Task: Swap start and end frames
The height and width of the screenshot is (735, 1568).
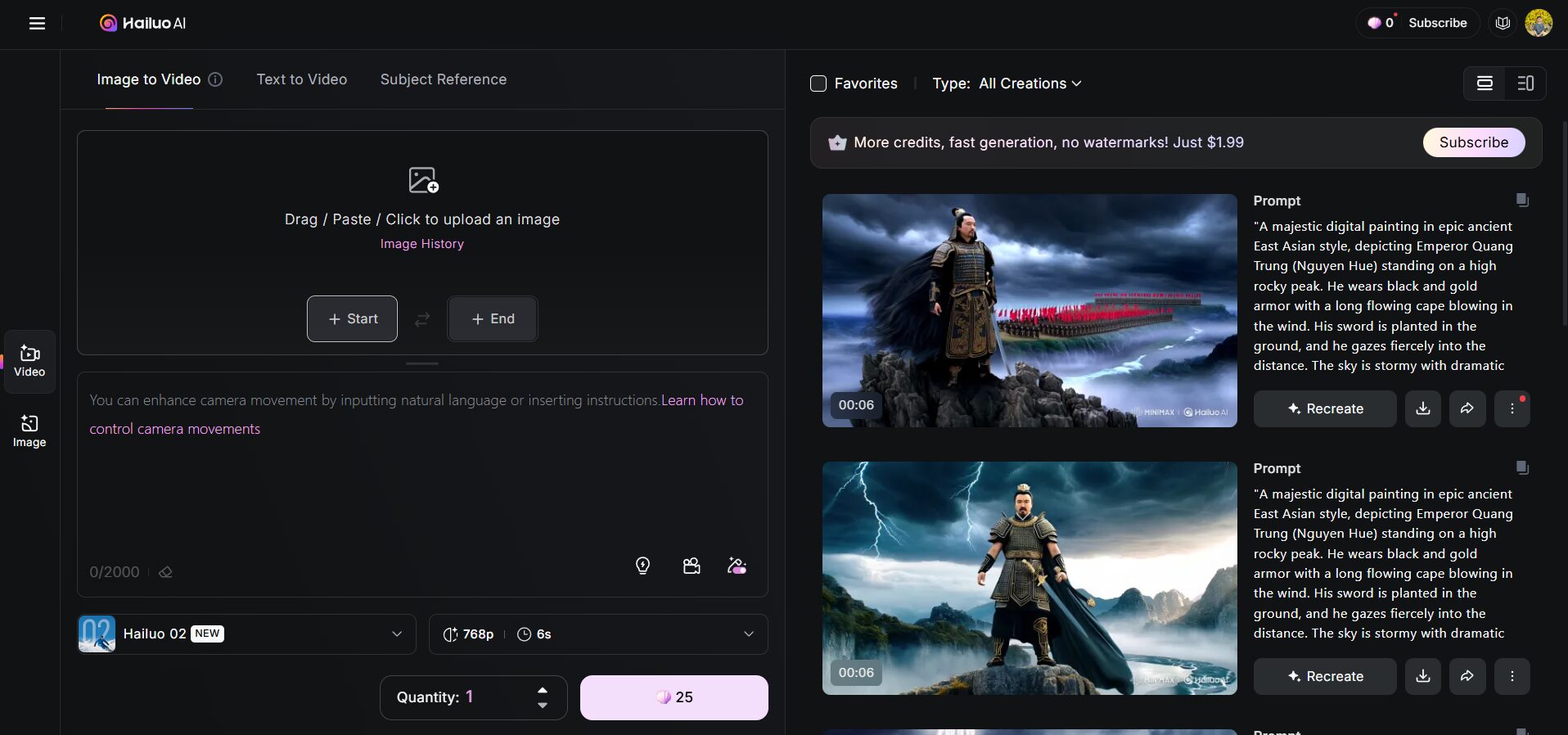Action: 422,319
